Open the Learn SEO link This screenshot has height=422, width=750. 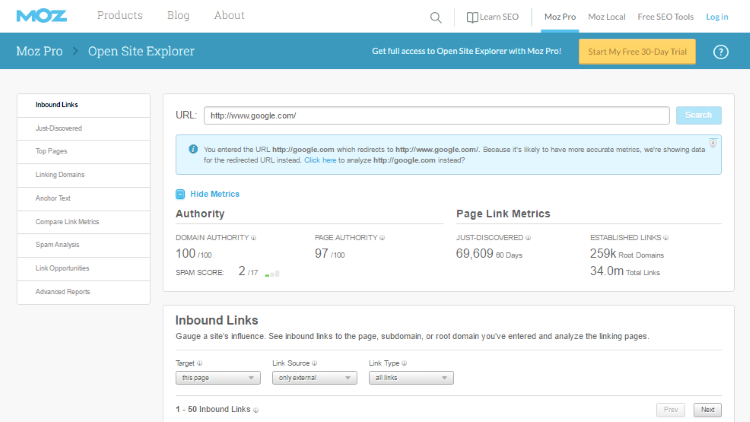tap(499, 17)
